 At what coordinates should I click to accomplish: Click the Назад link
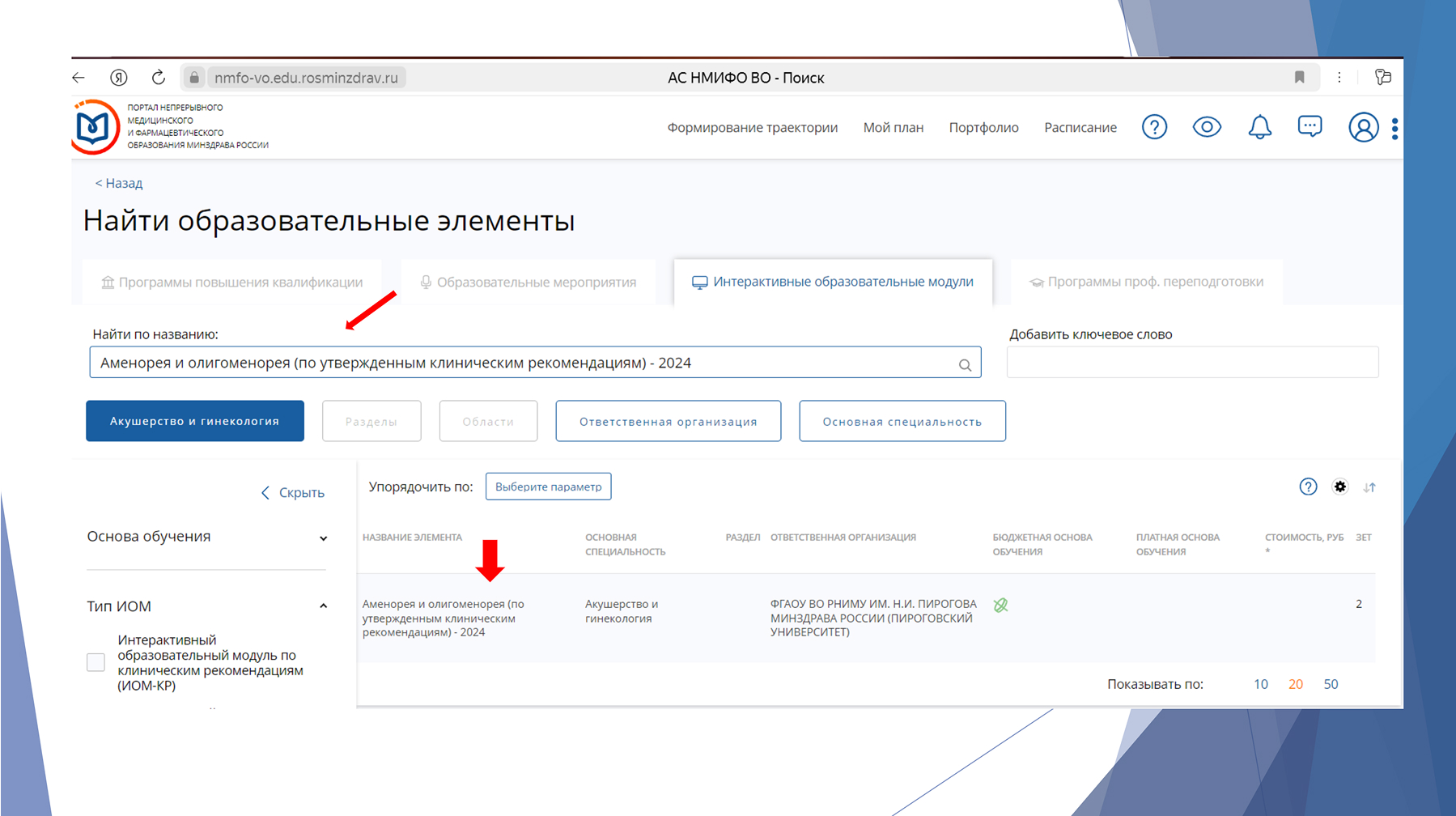119,183
